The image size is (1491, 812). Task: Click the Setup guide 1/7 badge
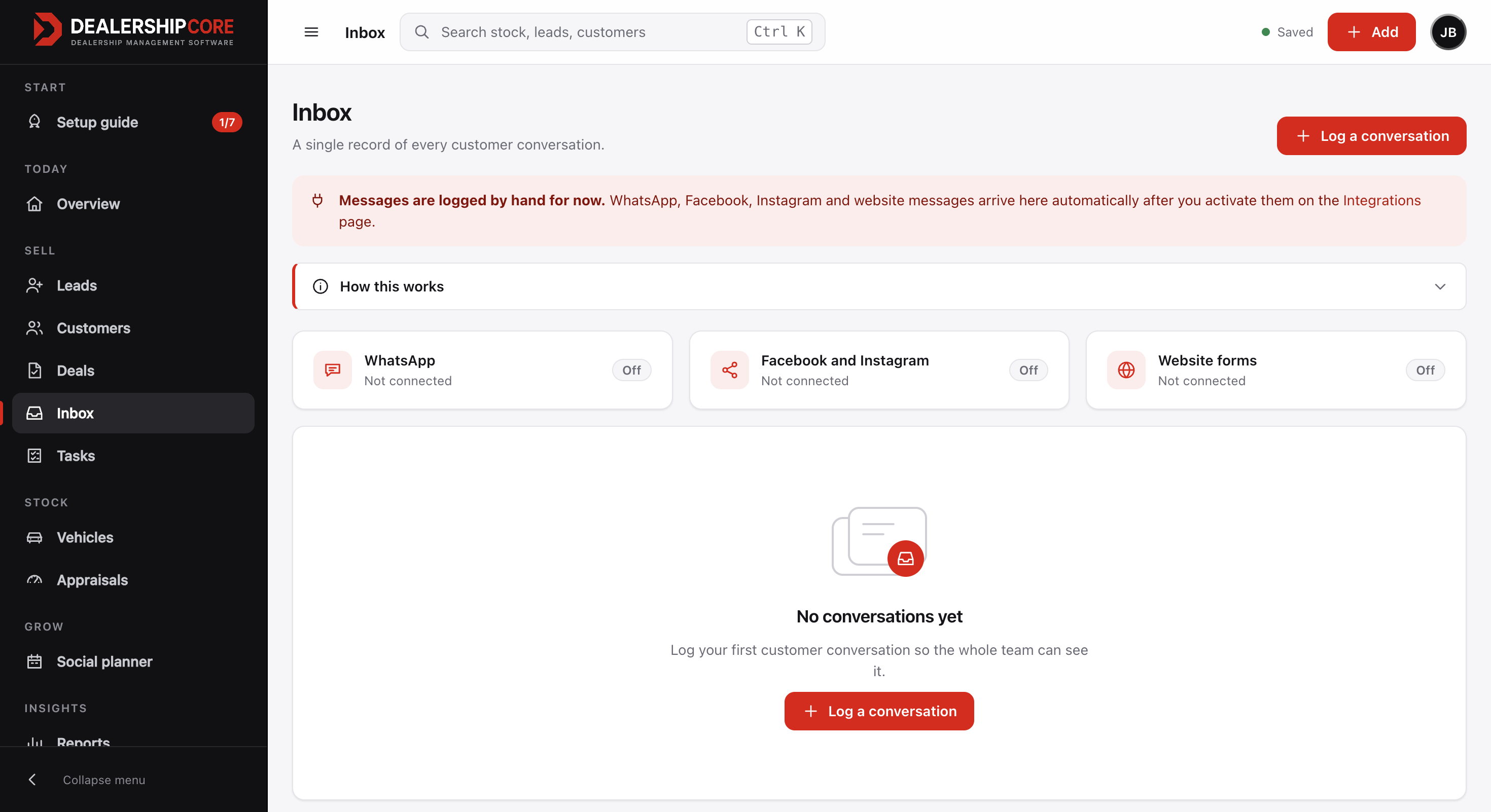[x=226, y=122]
